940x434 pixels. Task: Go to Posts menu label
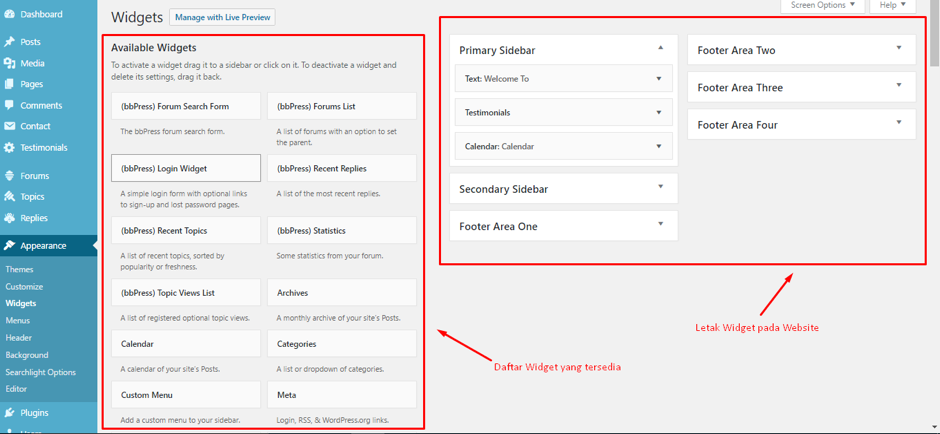(x=31, y=42)
